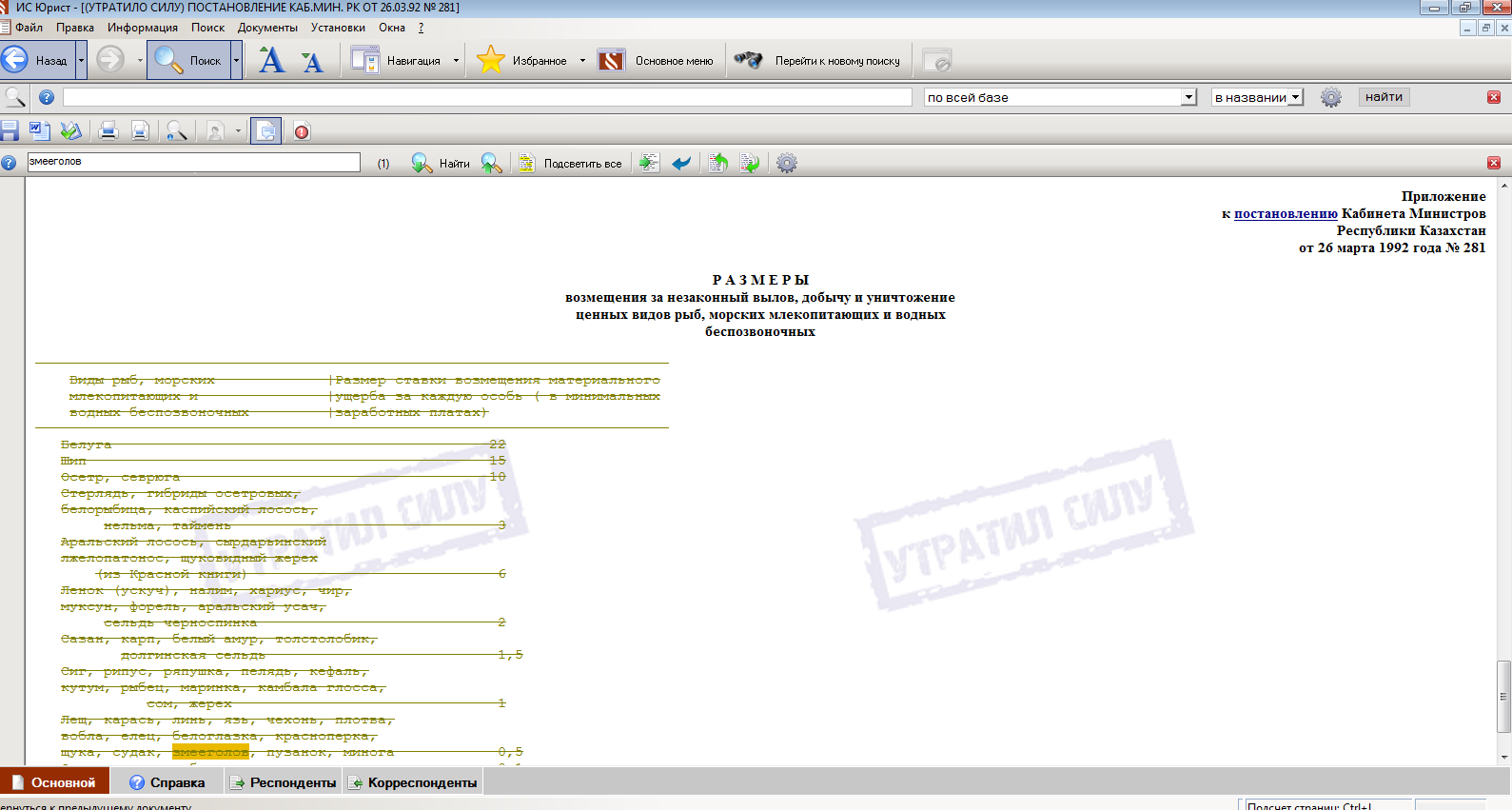Focus the main search input field
1512x810 pixels.
(x=487, y=96)
